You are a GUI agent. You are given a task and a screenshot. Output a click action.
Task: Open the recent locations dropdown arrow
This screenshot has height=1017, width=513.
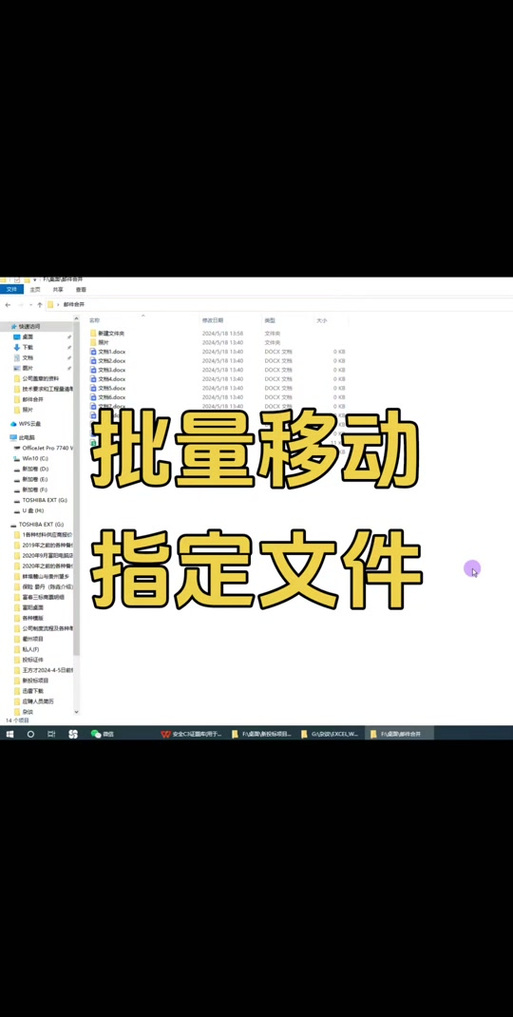(x=30, y=304)
